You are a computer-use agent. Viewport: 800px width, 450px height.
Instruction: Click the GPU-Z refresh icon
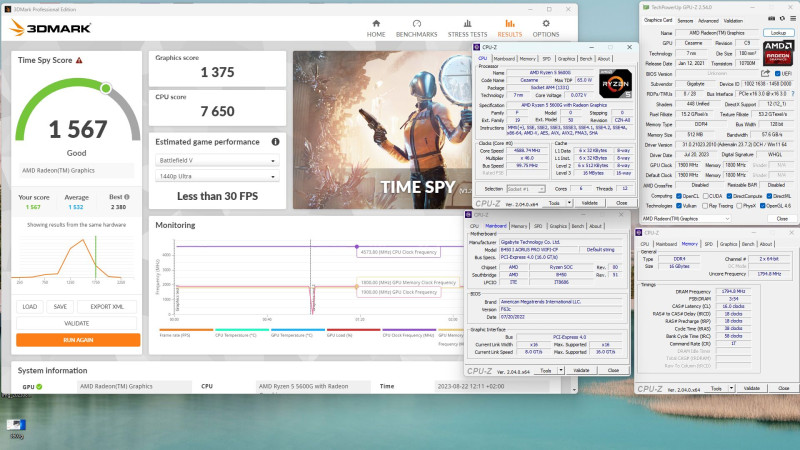coord(782,19)
